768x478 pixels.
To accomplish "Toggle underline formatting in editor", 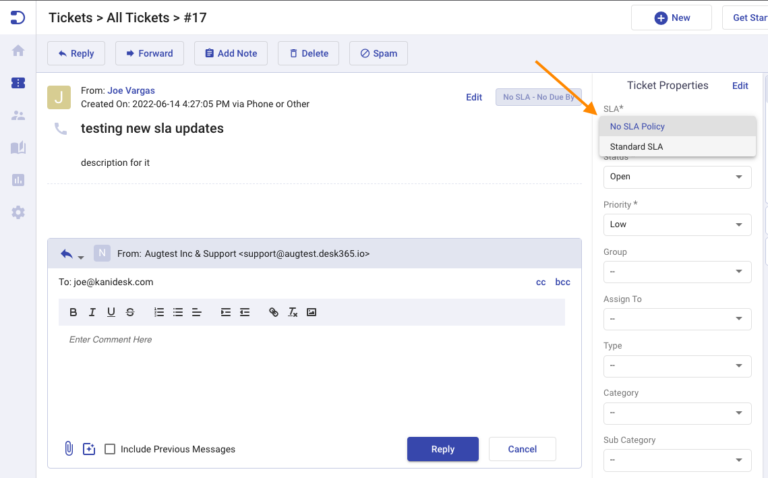I will coord(111,312).
